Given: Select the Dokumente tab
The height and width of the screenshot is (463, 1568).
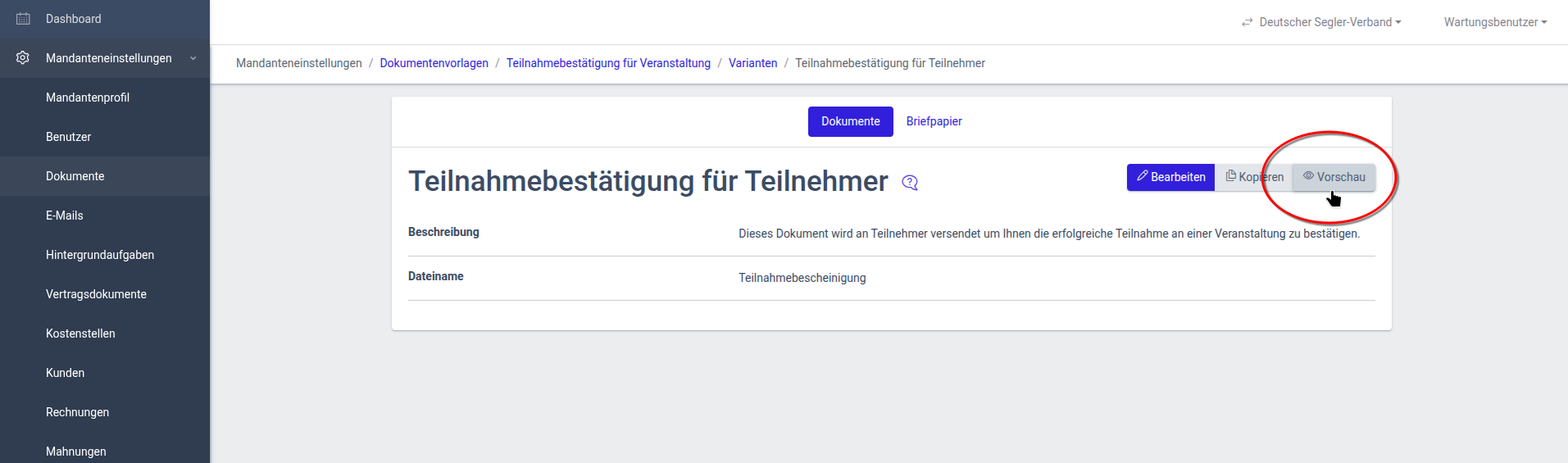Looking at the screenshot, I should point(850,121).
